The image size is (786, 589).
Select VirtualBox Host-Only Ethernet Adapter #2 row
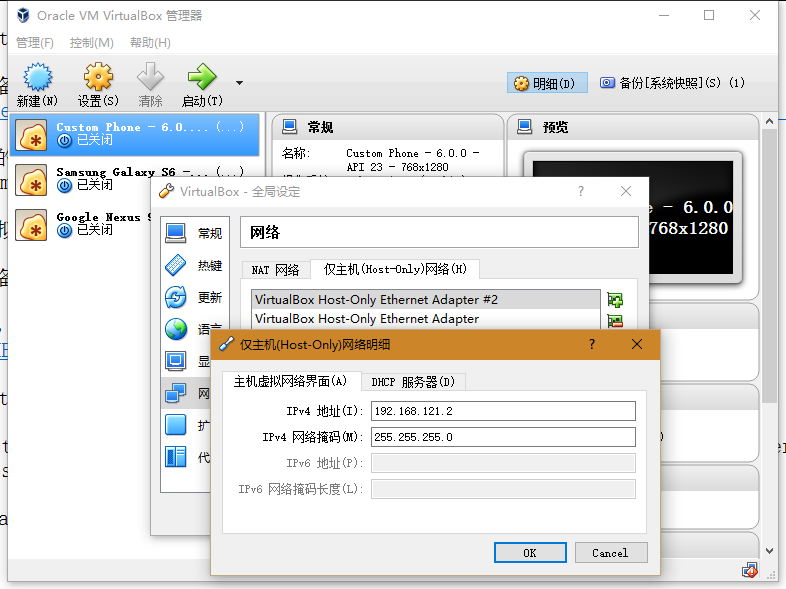[x=426, y=299]
